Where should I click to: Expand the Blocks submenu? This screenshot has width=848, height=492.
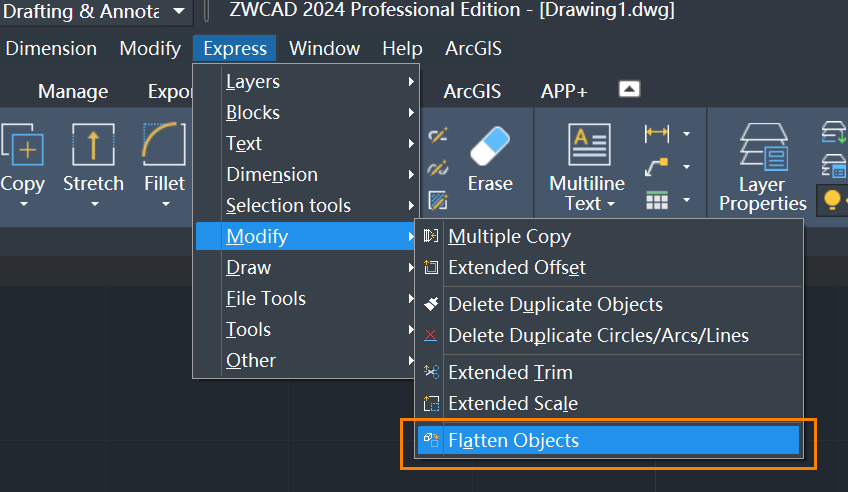coord(306,112)
